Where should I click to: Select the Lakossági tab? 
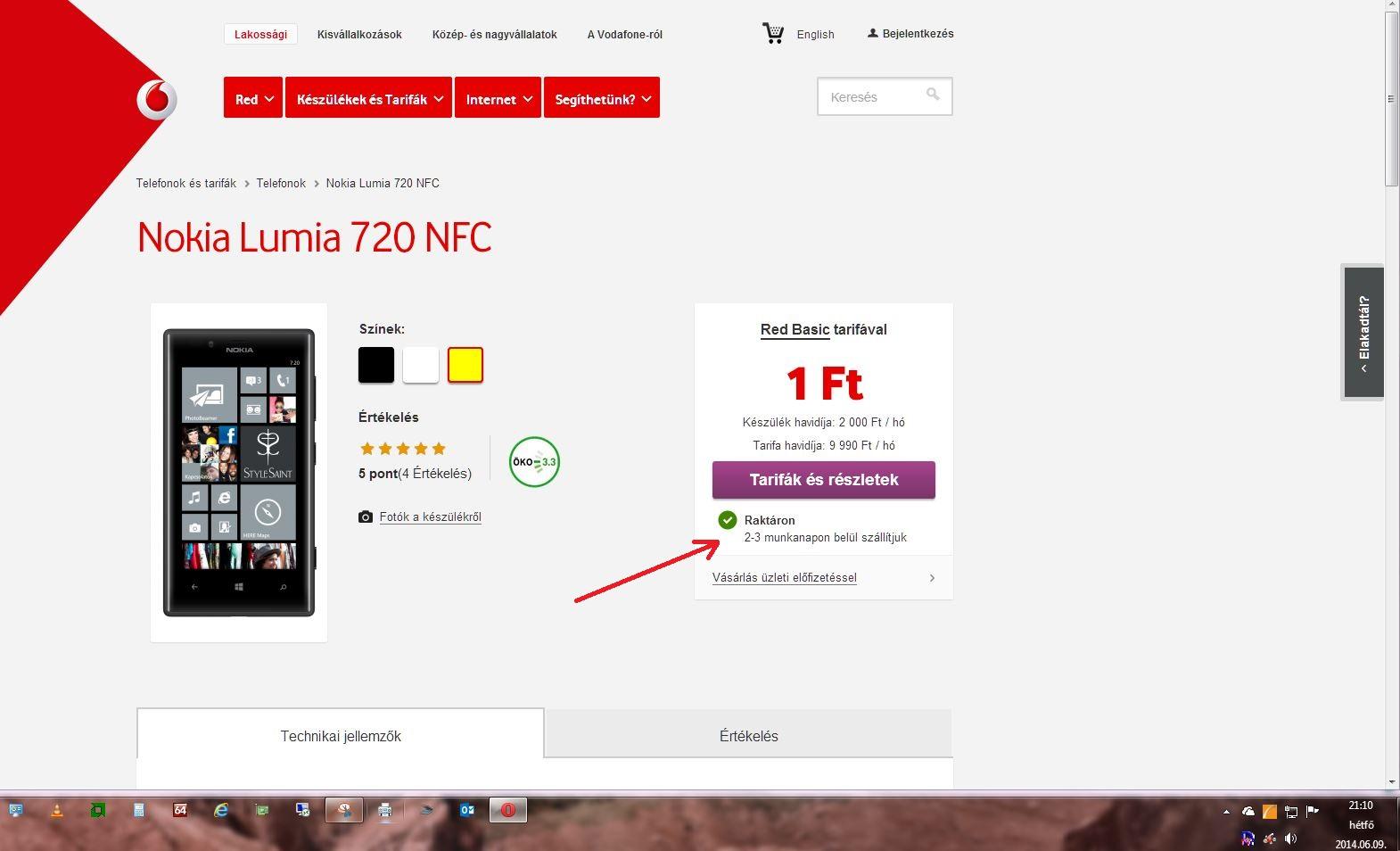tap(260, 35)
